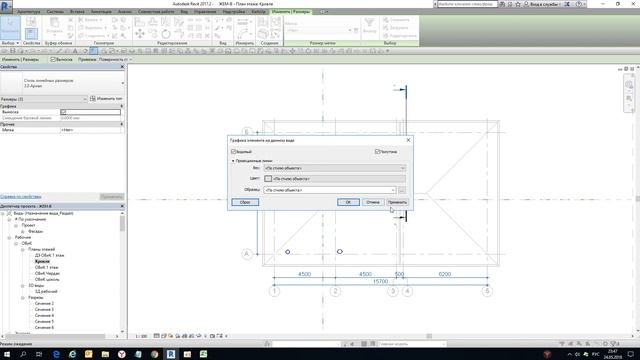Click the 15700 overall dimension text

[x=380, y=281]
